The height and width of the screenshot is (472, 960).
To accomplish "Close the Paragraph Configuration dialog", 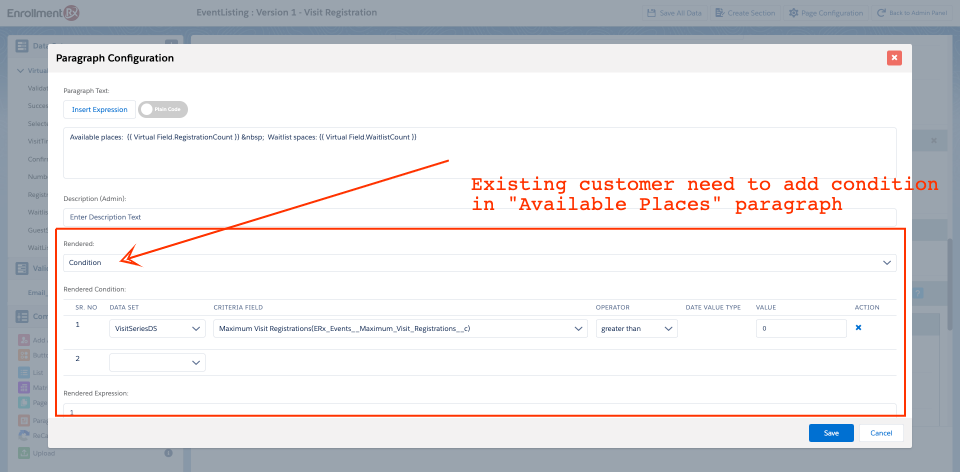I will [x=894, y=58].
